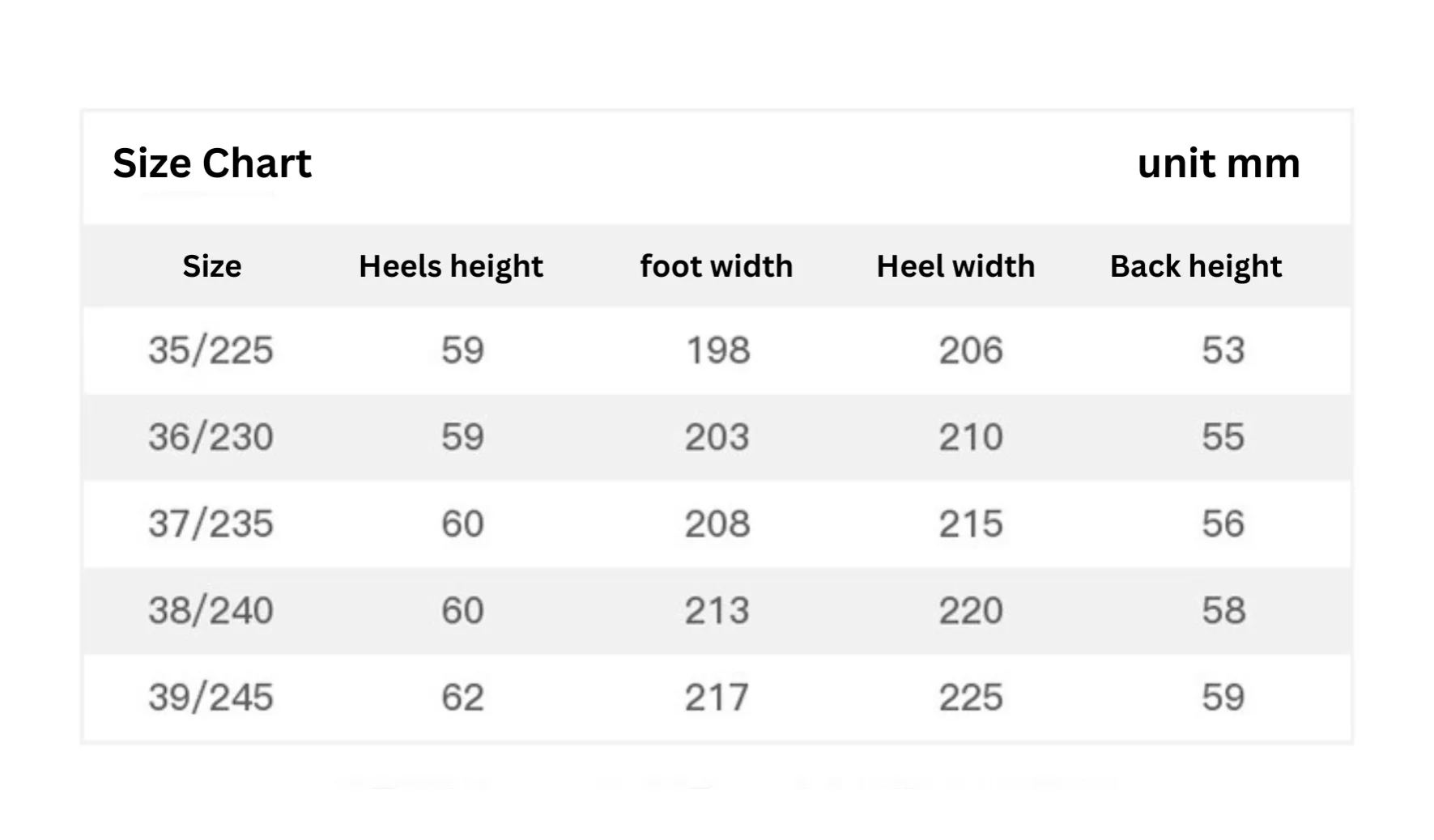Click the 39/245 size cell
1434x840 pixels.
pos(211,698)
